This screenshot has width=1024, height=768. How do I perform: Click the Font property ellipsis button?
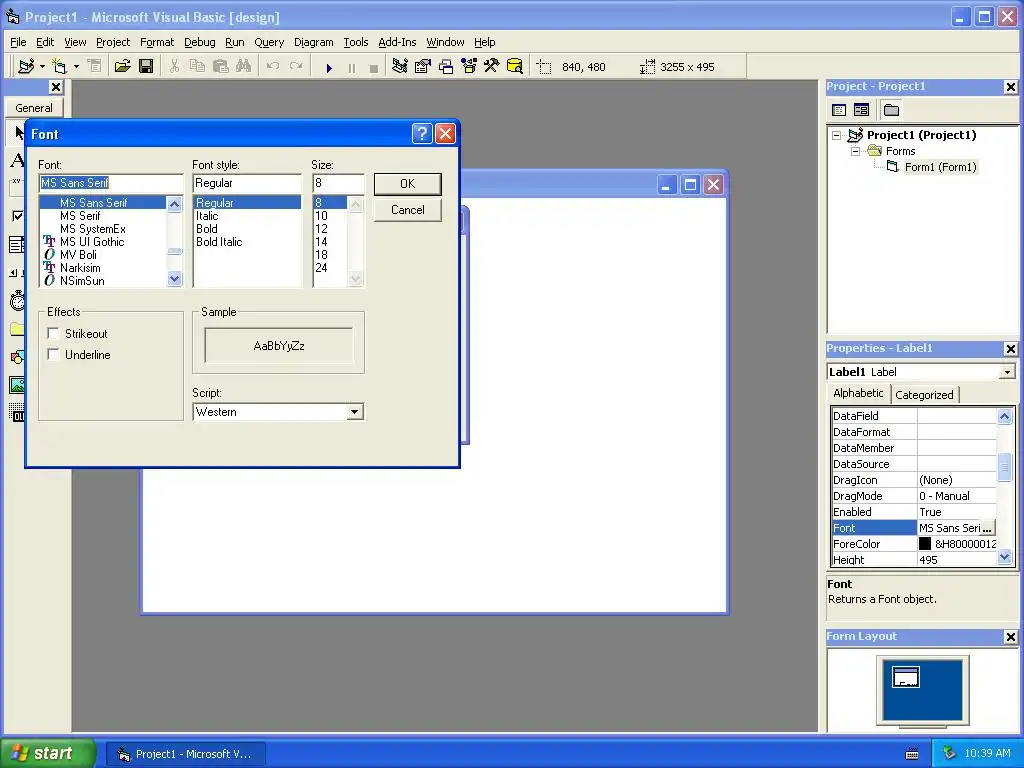[x=987, y=528]
